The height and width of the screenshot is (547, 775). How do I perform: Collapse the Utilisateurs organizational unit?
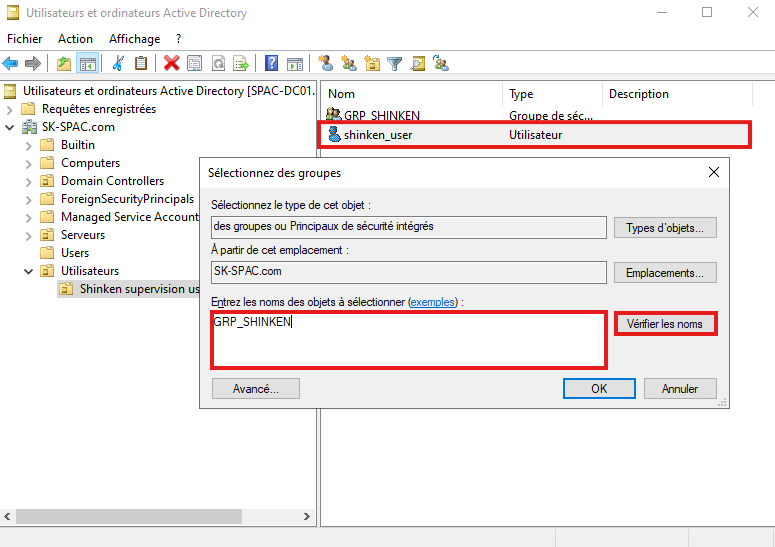[x=29, y=271]
